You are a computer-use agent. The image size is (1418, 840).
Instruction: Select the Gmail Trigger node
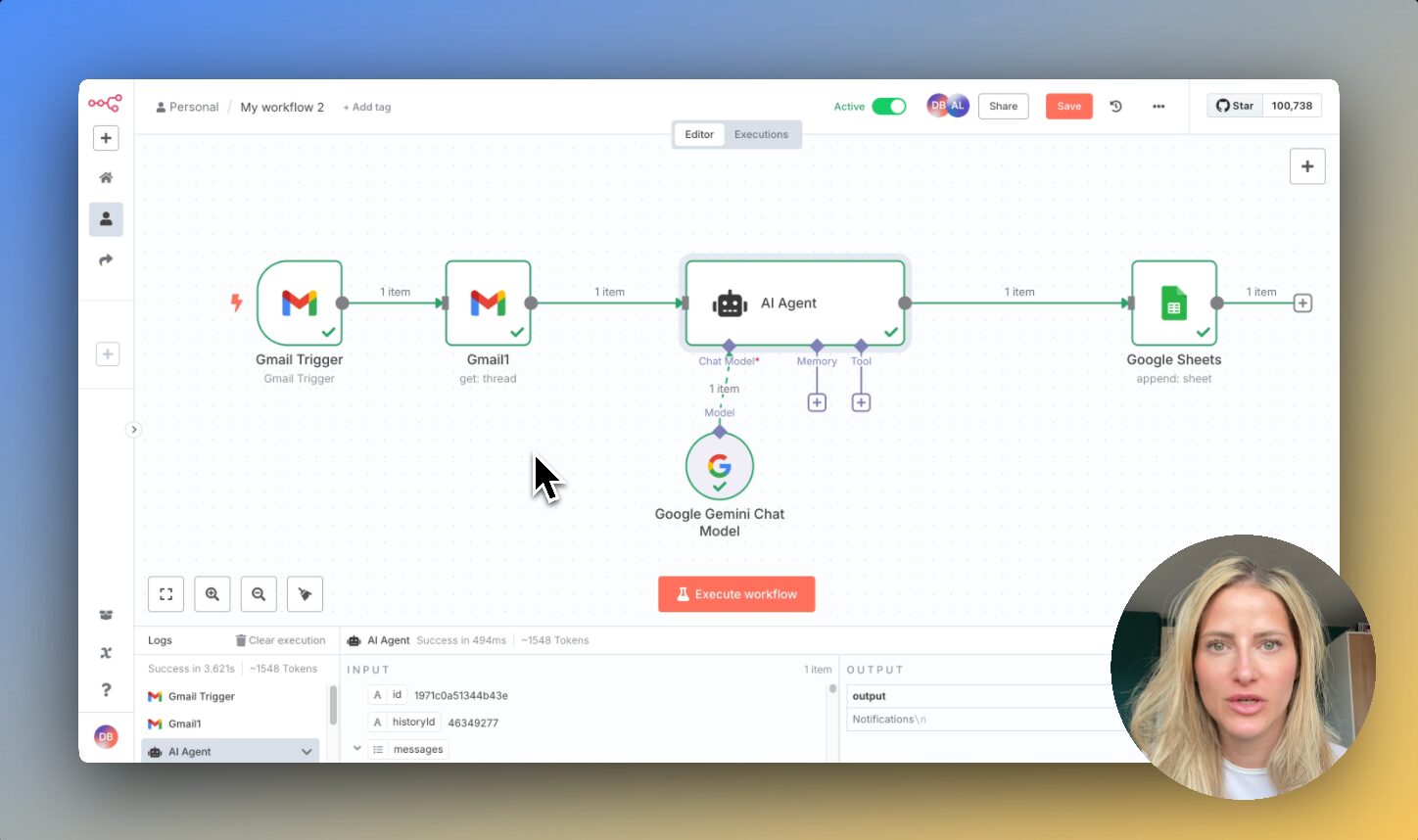pyautogui.click(x=300, y=303)
